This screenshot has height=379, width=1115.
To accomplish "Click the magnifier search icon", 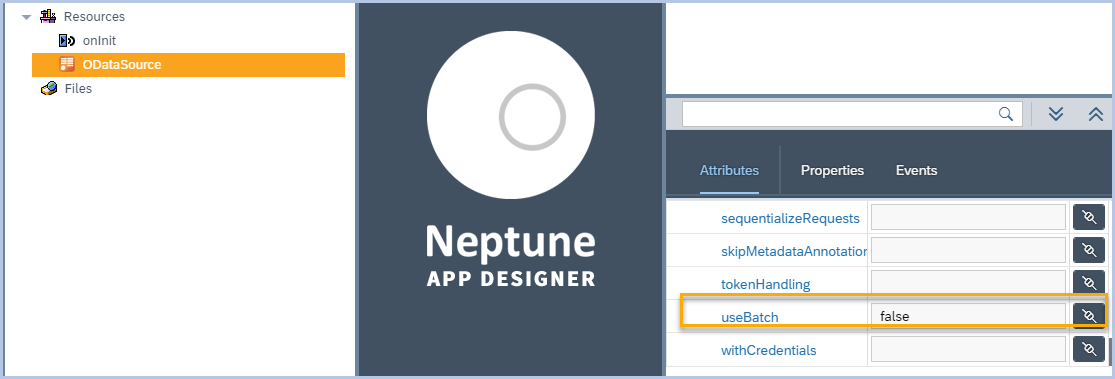I will coord(1005,114).
